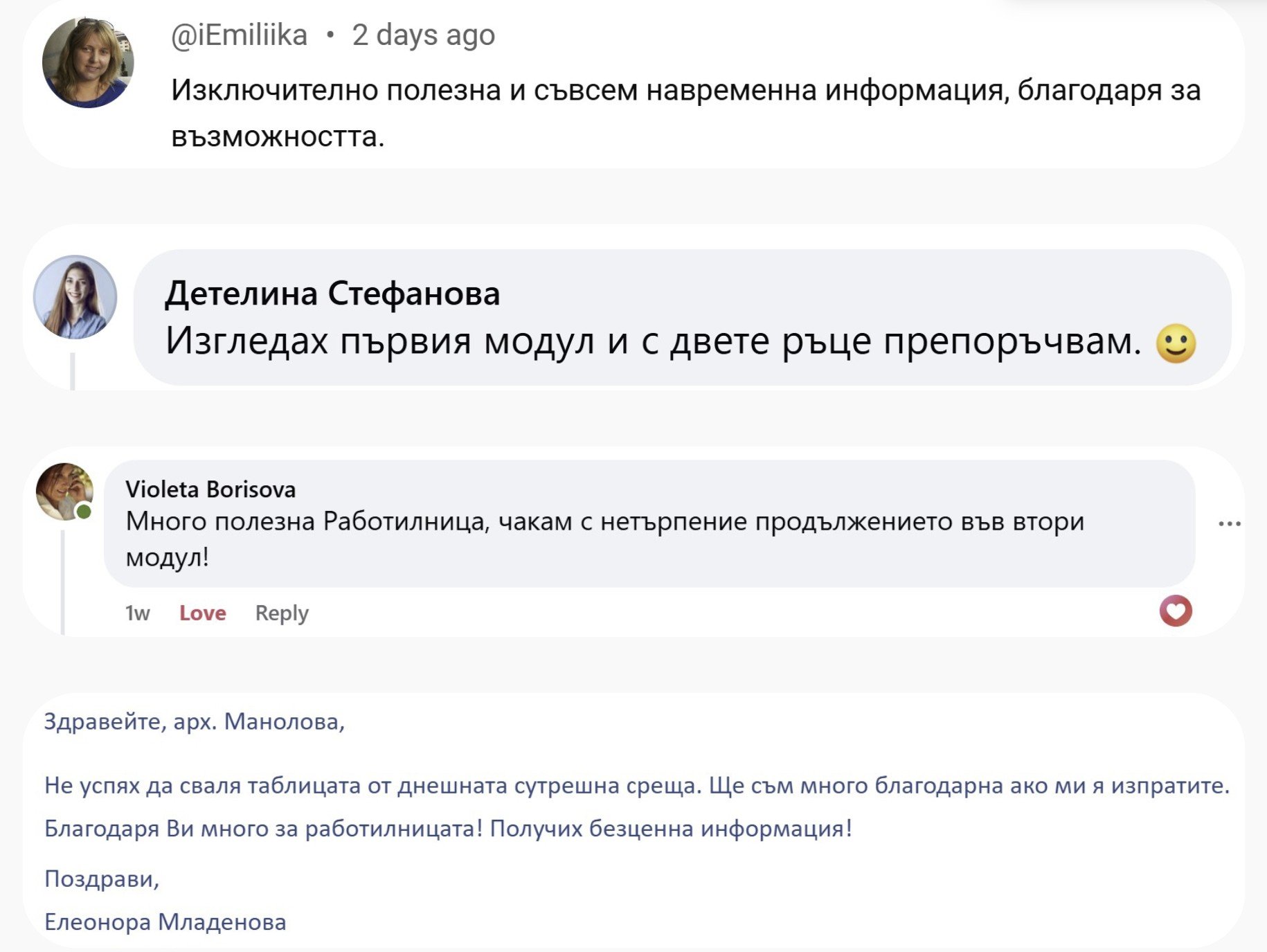The width and height of the screenshot is (1267, 952).
Task: Click the email line starting with "Благодаря Ви много"
Action: click(448, 829)
